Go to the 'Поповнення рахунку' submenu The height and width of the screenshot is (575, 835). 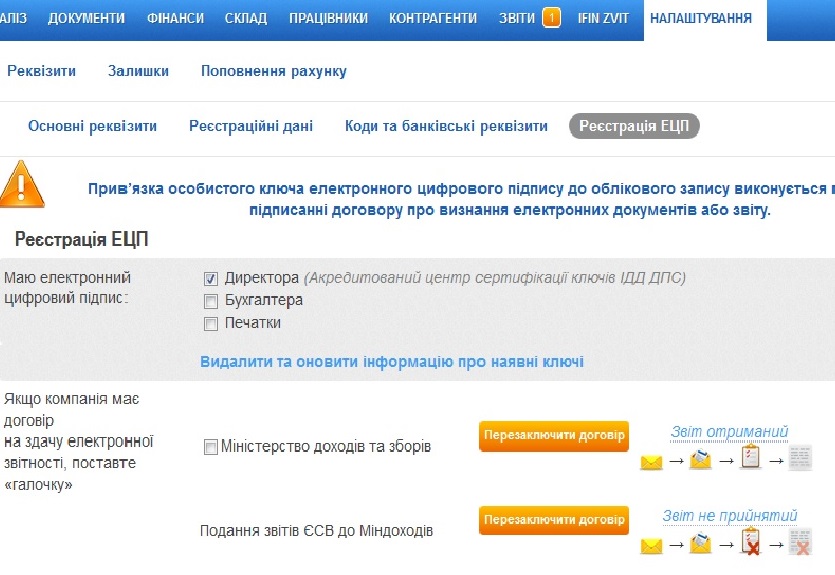(x=273, y=71)
